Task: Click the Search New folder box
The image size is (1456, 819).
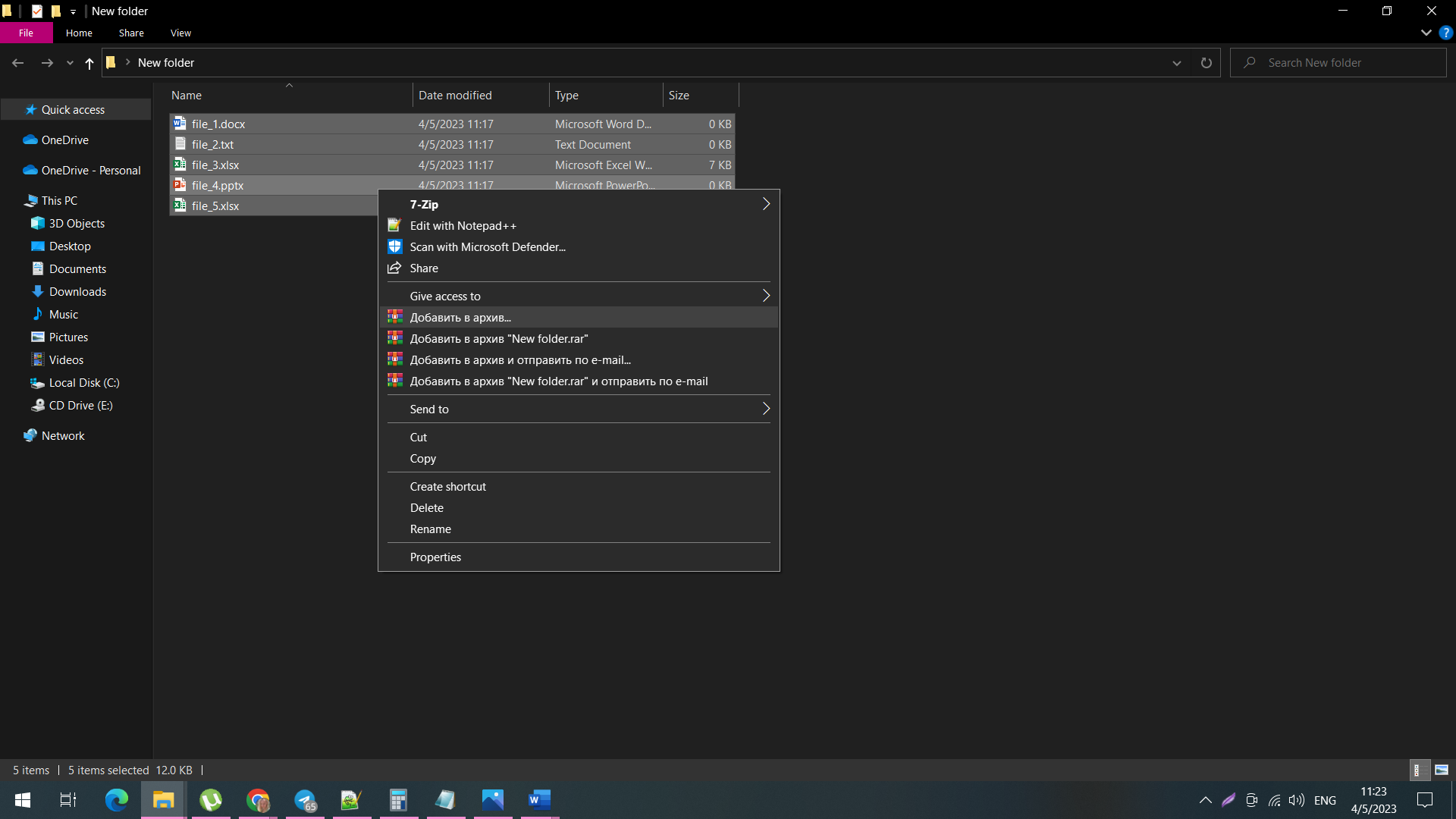Action: coord(1338,63)
